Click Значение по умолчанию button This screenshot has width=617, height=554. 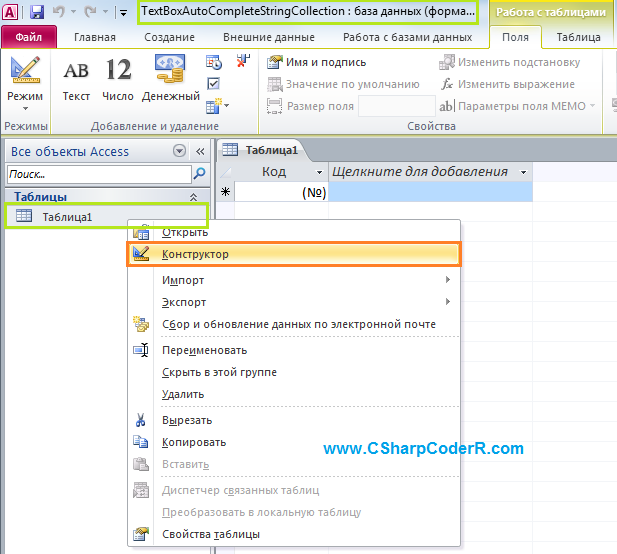pyautogui.click(x=343, y=84)
